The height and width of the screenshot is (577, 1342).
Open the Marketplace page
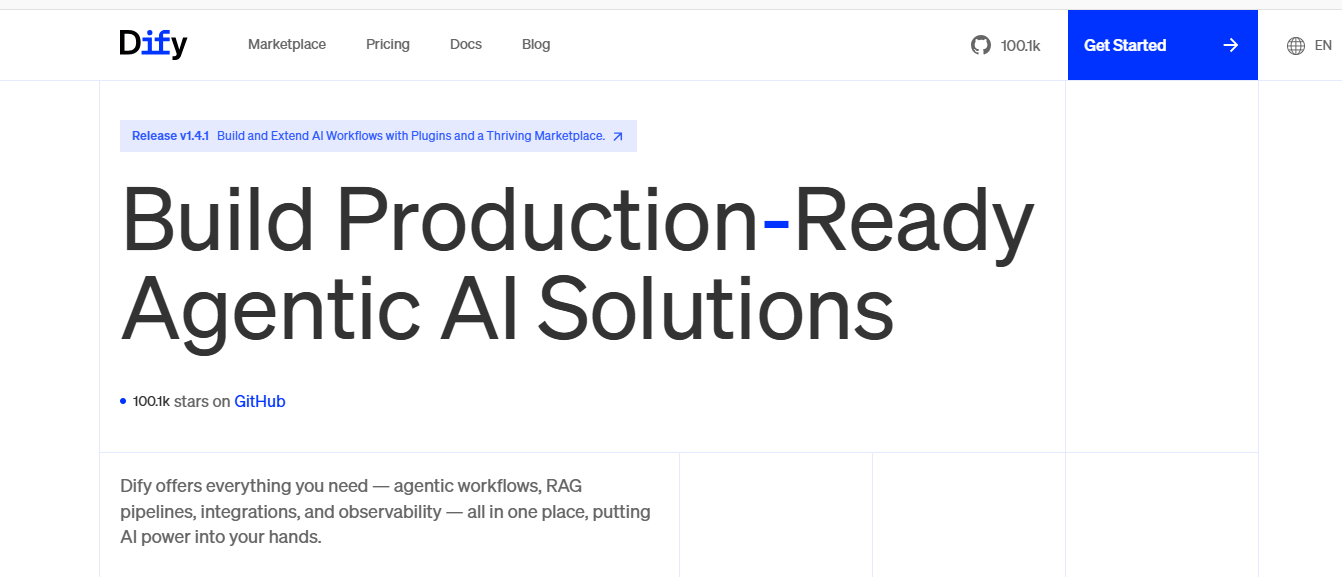(287, 44)
